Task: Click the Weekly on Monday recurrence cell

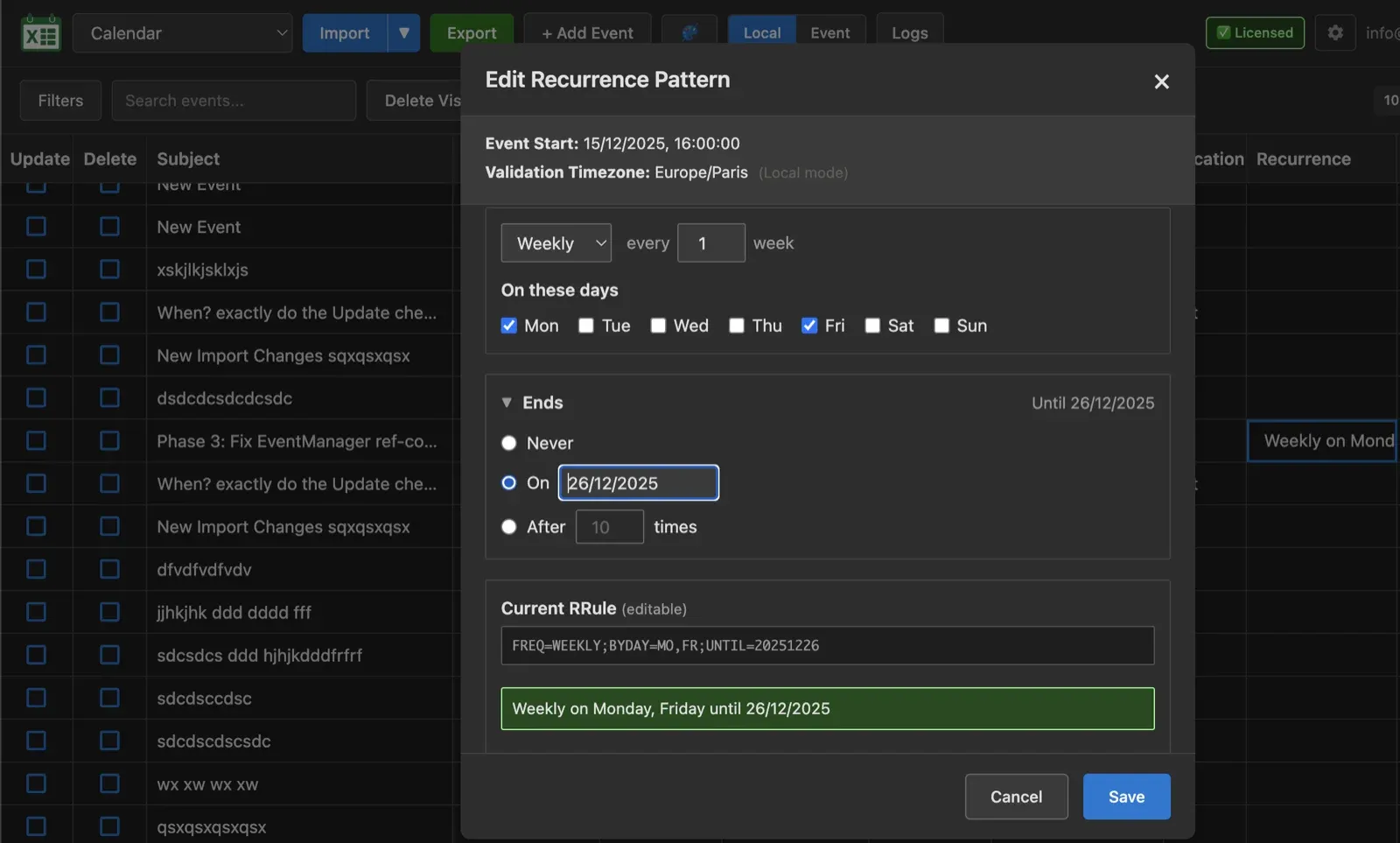Action: [x=1322, y=441]
